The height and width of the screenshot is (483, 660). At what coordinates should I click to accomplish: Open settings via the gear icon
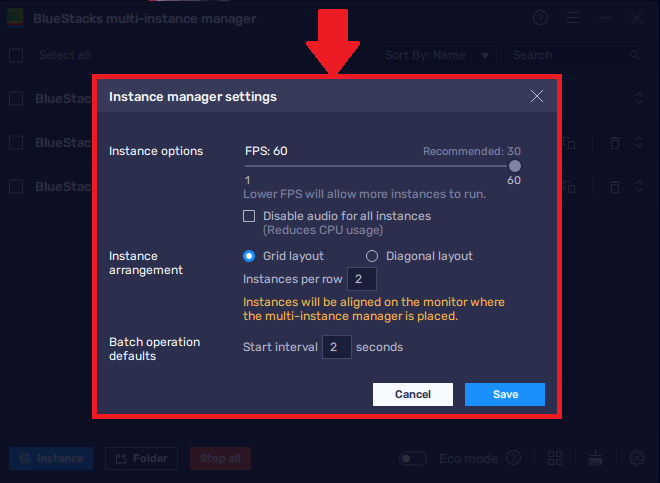click(x=636, y=458)
